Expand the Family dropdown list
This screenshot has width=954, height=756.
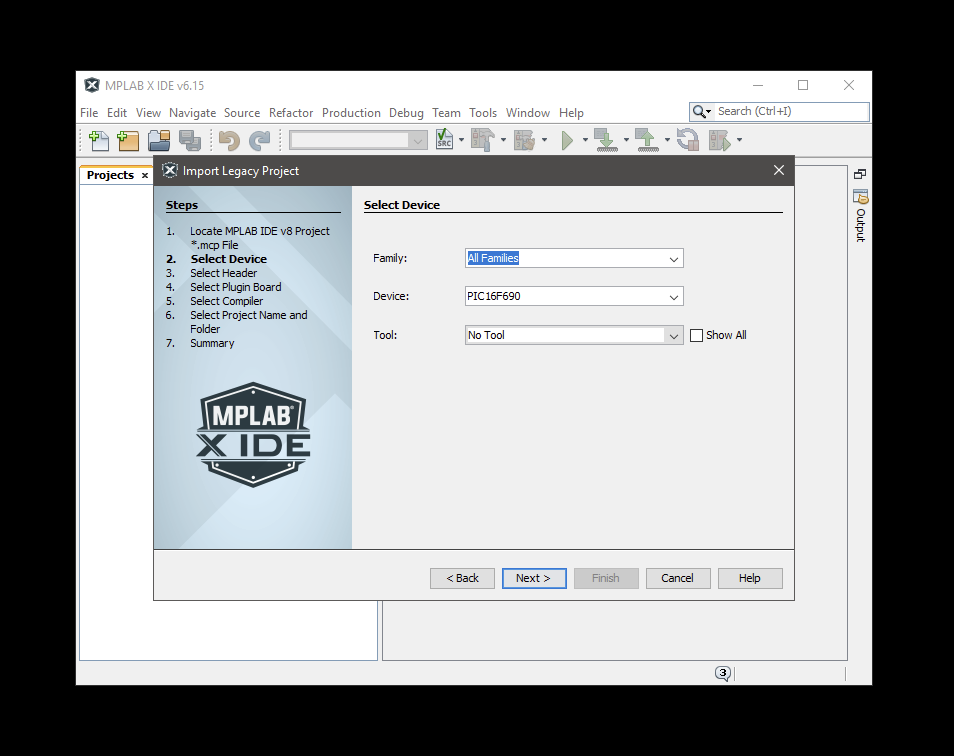coord(674,259)
